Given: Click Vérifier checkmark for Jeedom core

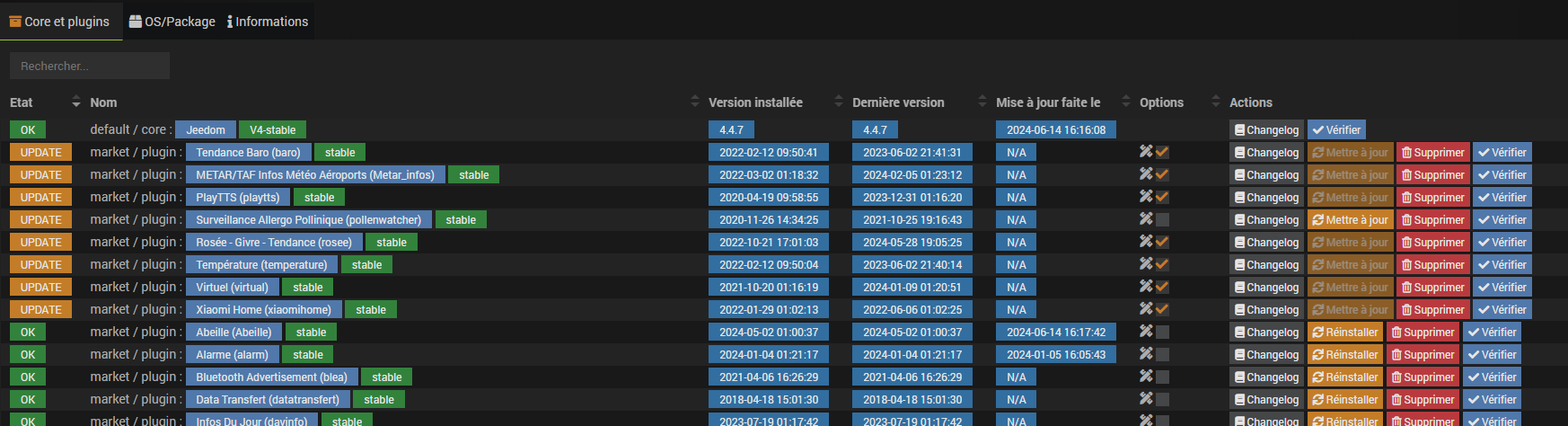Looking at the screenshot, I should point(1335,130).
